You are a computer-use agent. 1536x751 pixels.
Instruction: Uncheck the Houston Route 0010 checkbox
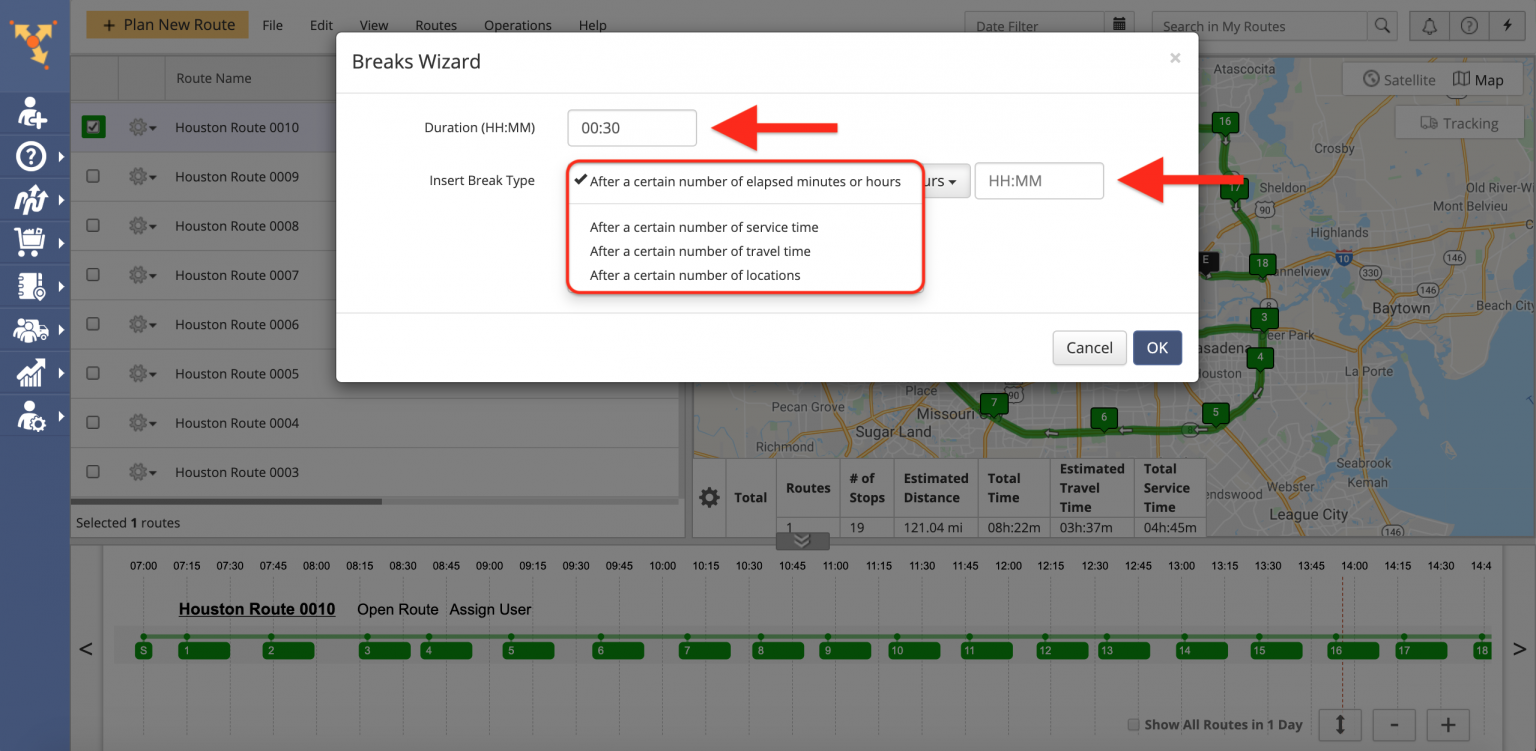[x=93, y=127]
